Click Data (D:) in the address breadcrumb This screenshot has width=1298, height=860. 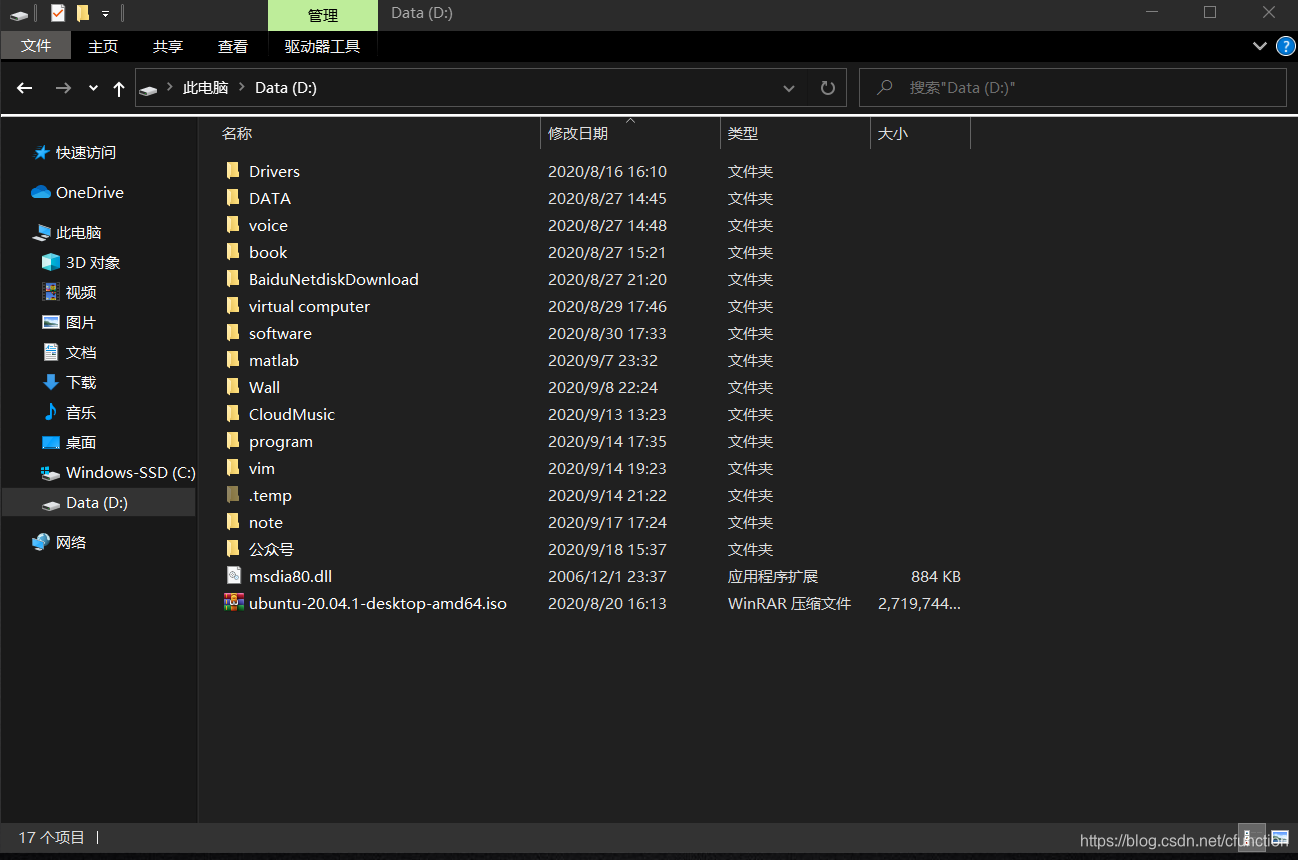click(x=286, y=88)
